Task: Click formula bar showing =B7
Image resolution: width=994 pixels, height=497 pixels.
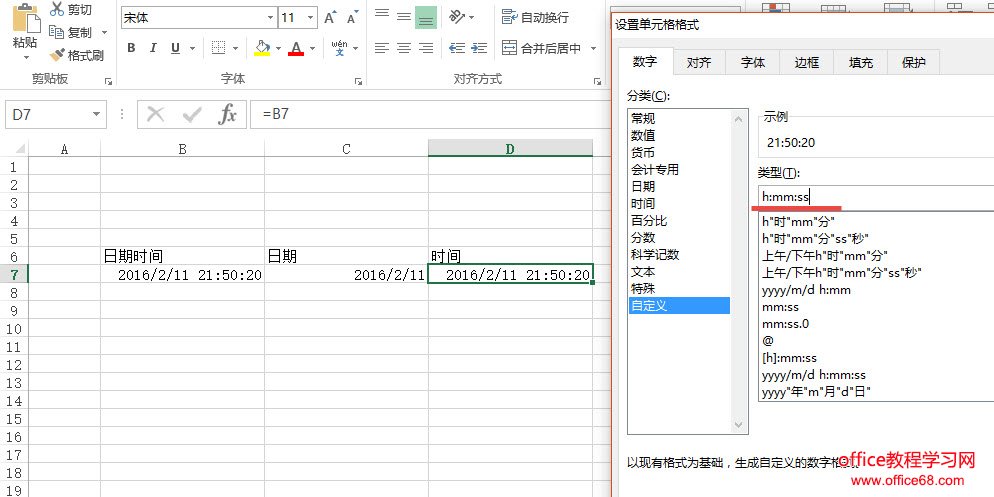Action: coord(430,115)
